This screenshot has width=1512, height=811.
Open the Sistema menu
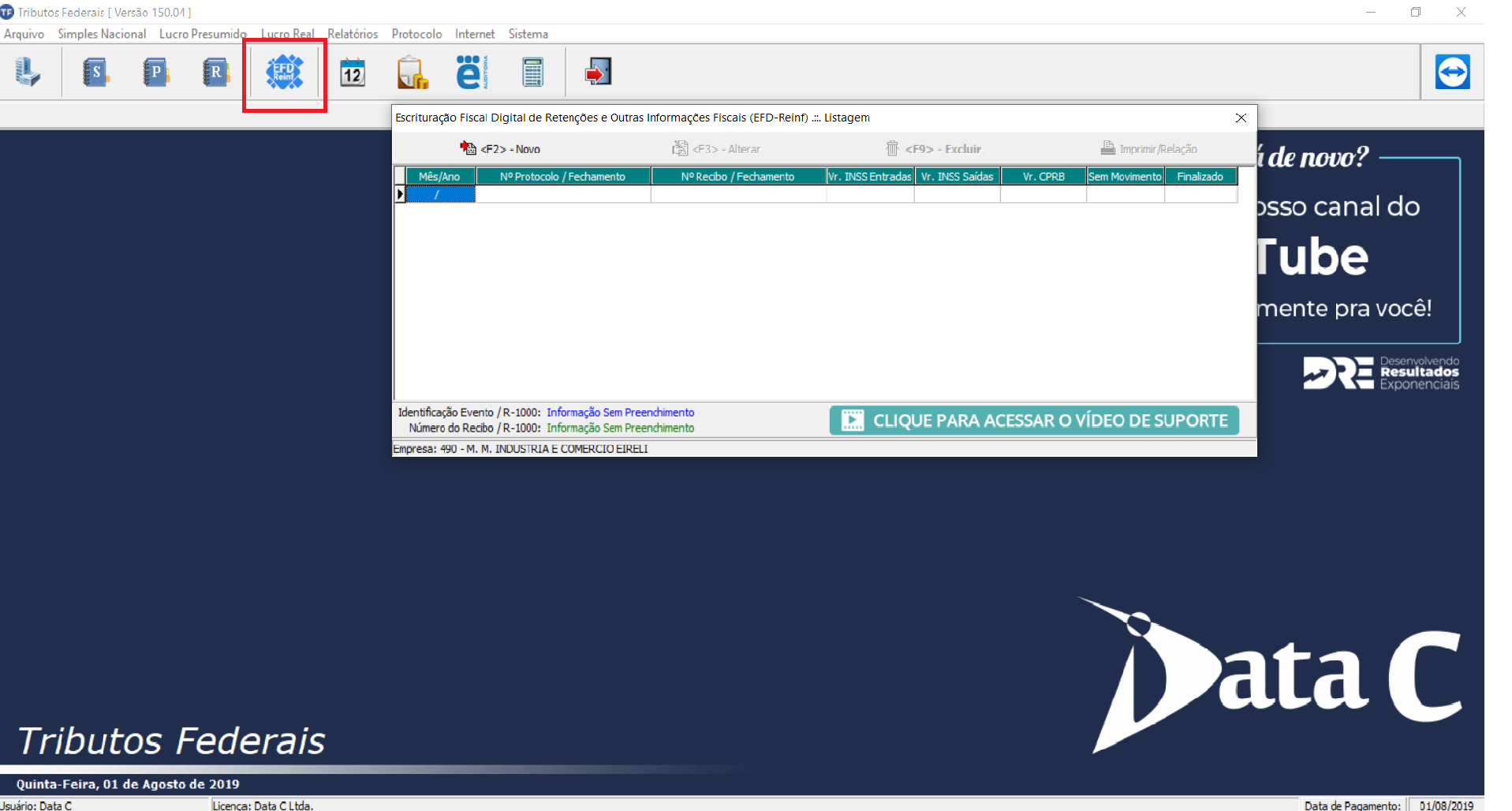[528, 34]
